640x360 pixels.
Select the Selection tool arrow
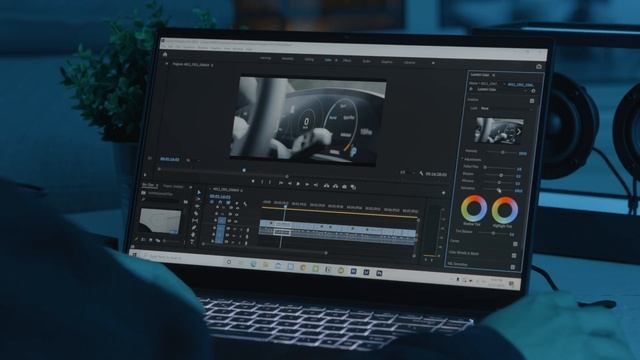[x=199, y=192]
